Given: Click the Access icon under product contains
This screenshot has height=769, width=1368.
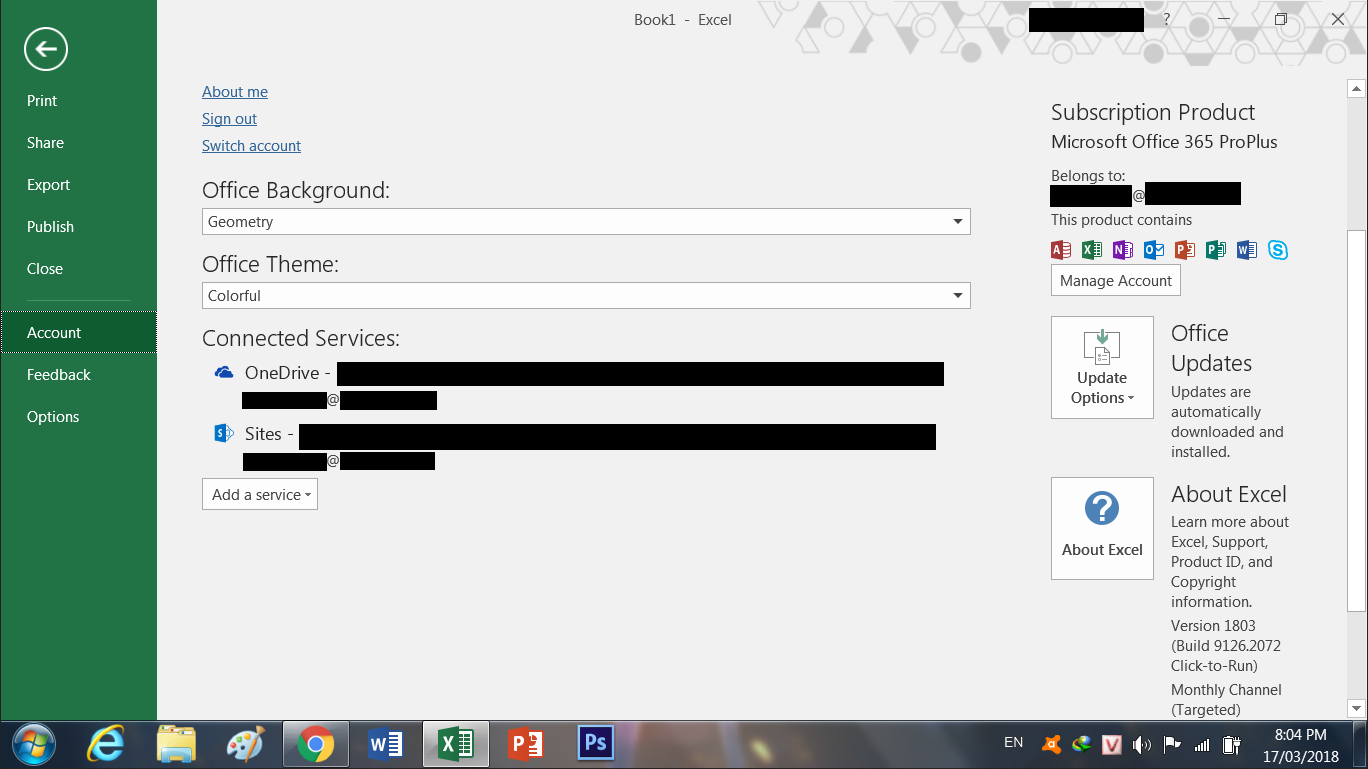Looking at the screenshot, I should coord(1061,250).
